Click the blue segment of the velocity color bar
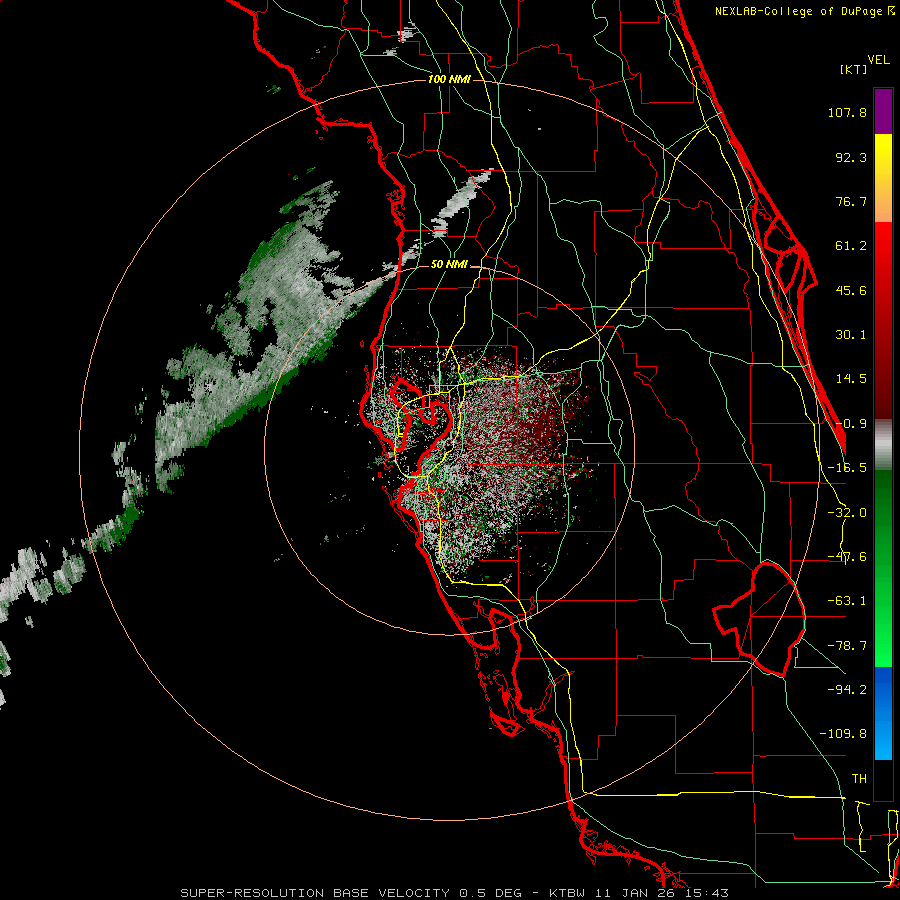Screen dimensions: 900x900 [x=883, y=713]
